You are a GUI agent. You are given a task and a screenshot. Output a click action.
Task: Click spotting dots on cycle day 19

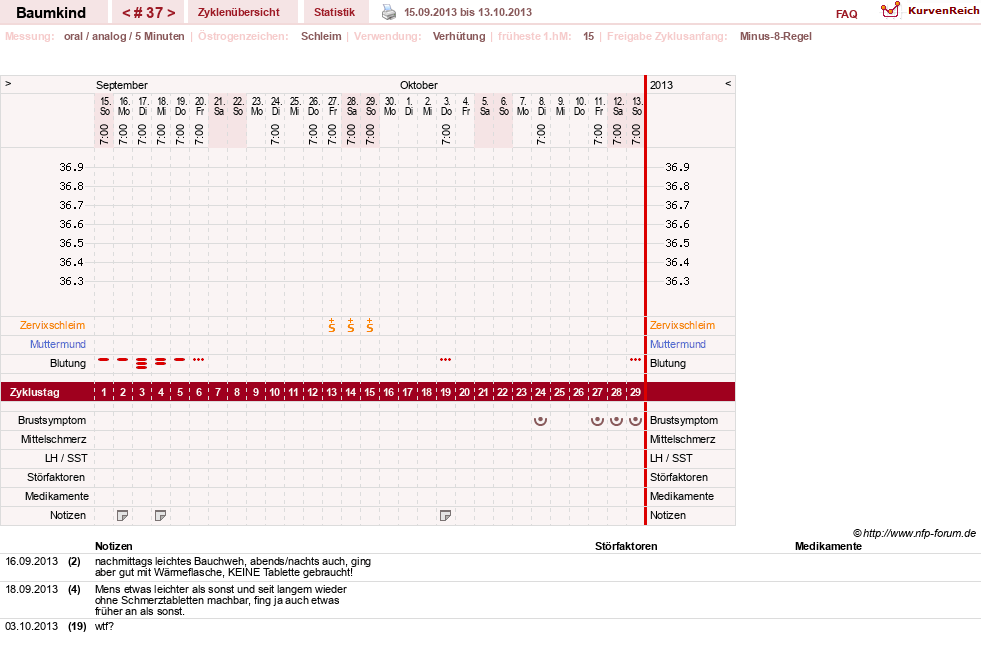pyautogui.click(x=445, y=360)
